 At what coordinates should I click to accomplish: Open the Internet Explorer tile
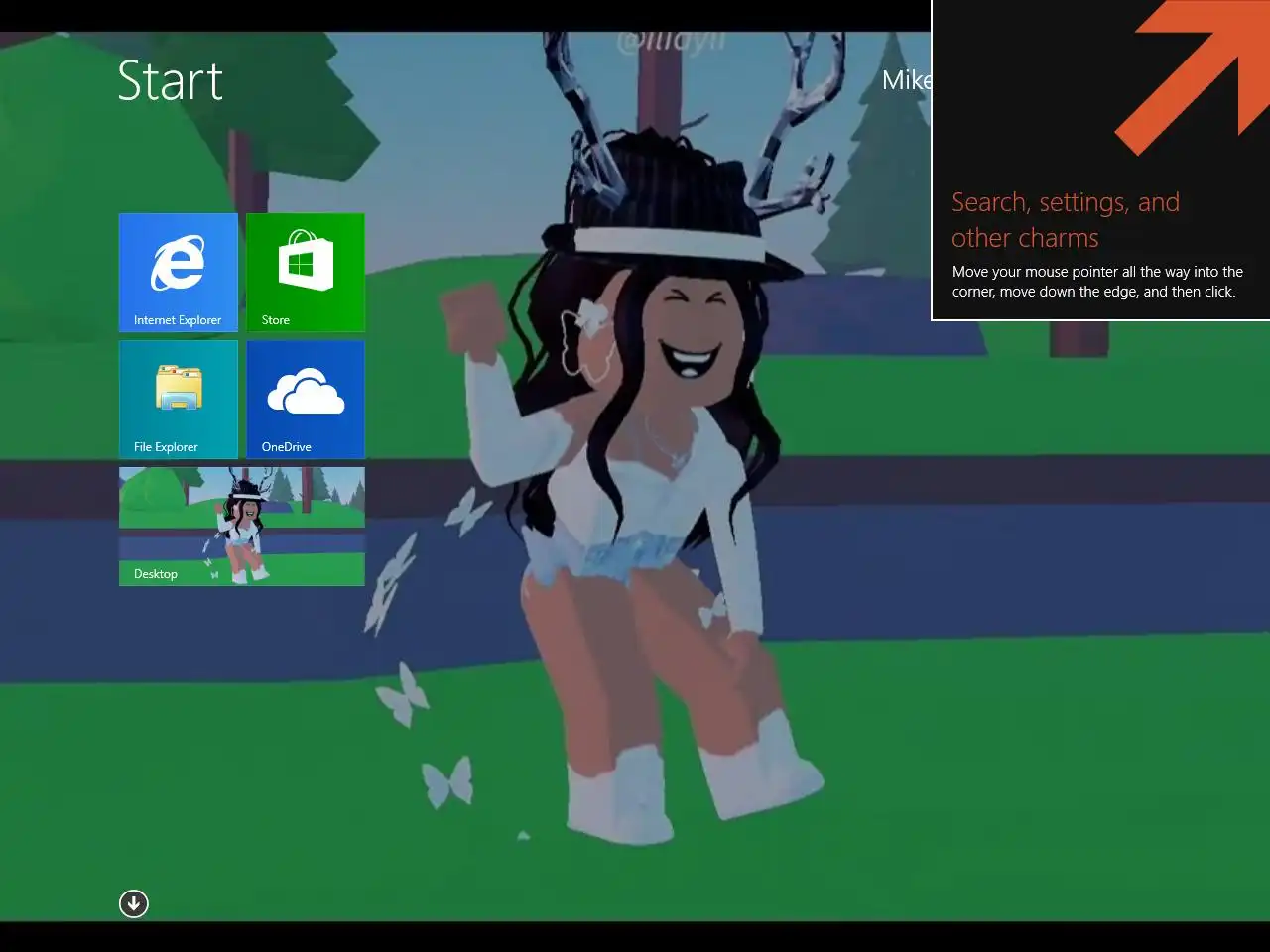coord(179,273)
